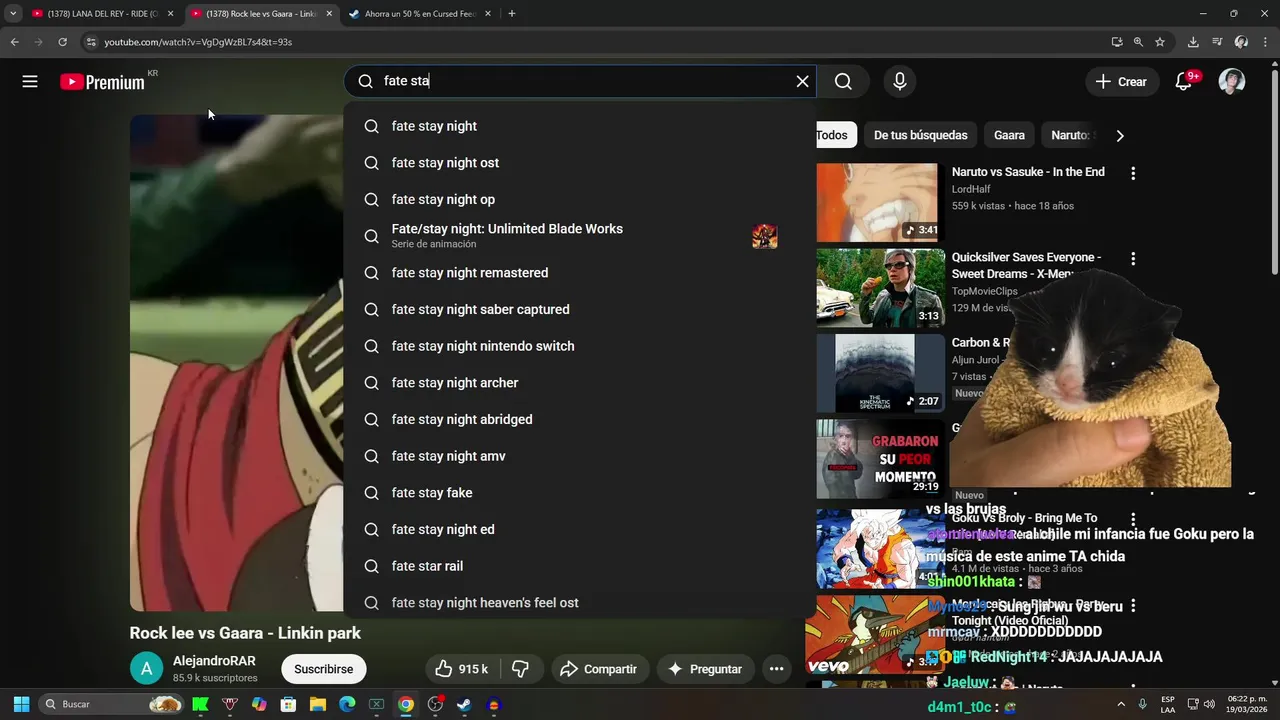Viewport: 1280px width, 720px height.
Task: Select suggestion fate stay night
Action: tap(580, 126)
